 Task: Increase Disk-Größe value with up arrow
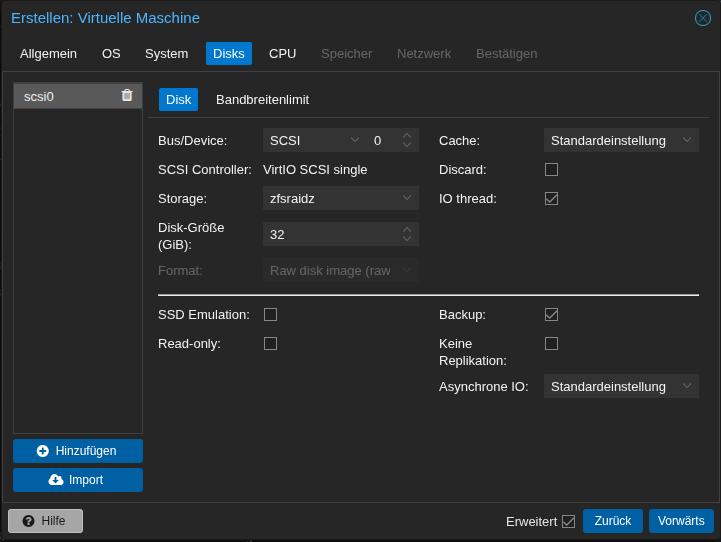pos(407,230)
